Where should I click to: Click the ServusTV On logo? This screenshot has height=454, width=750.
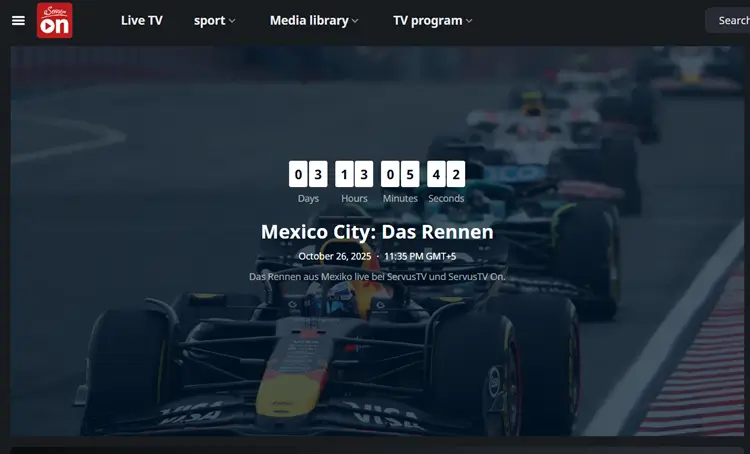(54, 20)
